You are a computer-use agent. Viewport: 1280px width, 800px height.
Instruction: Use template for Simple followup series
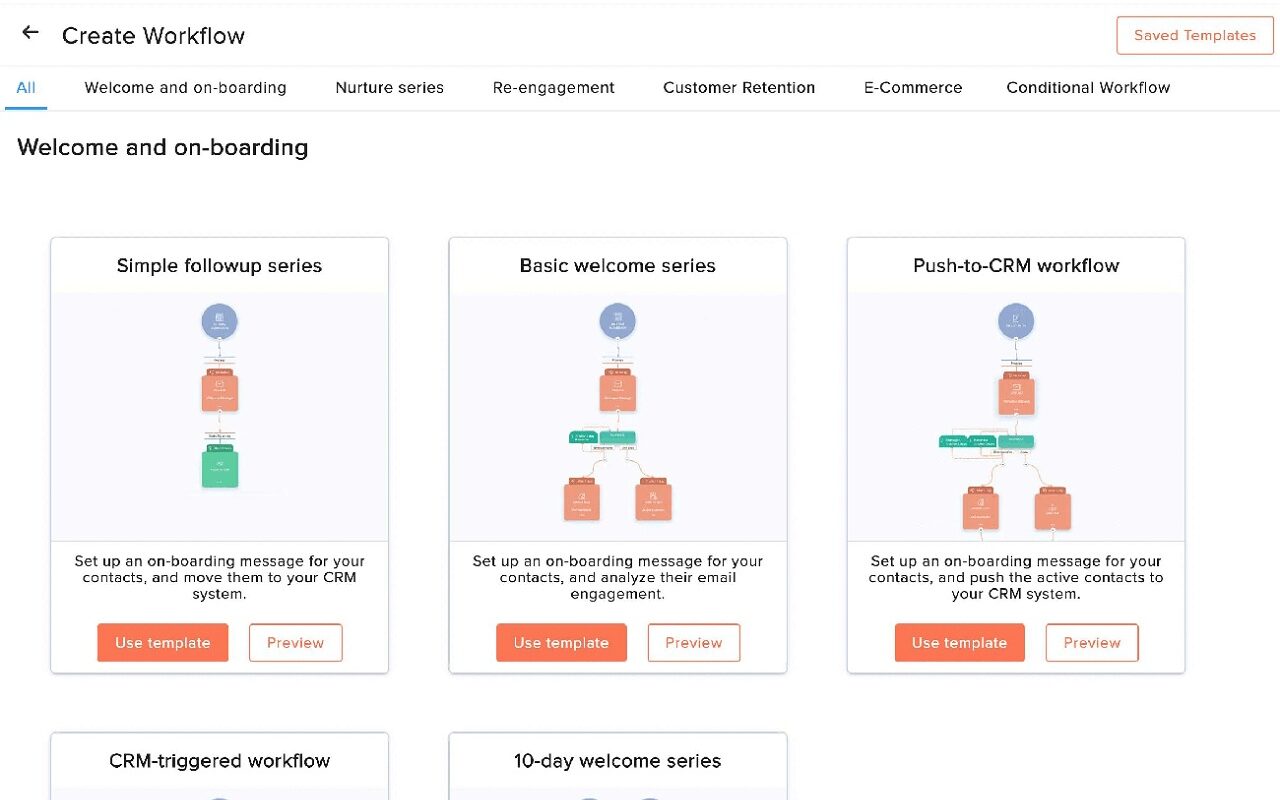[x=162, y=643]
